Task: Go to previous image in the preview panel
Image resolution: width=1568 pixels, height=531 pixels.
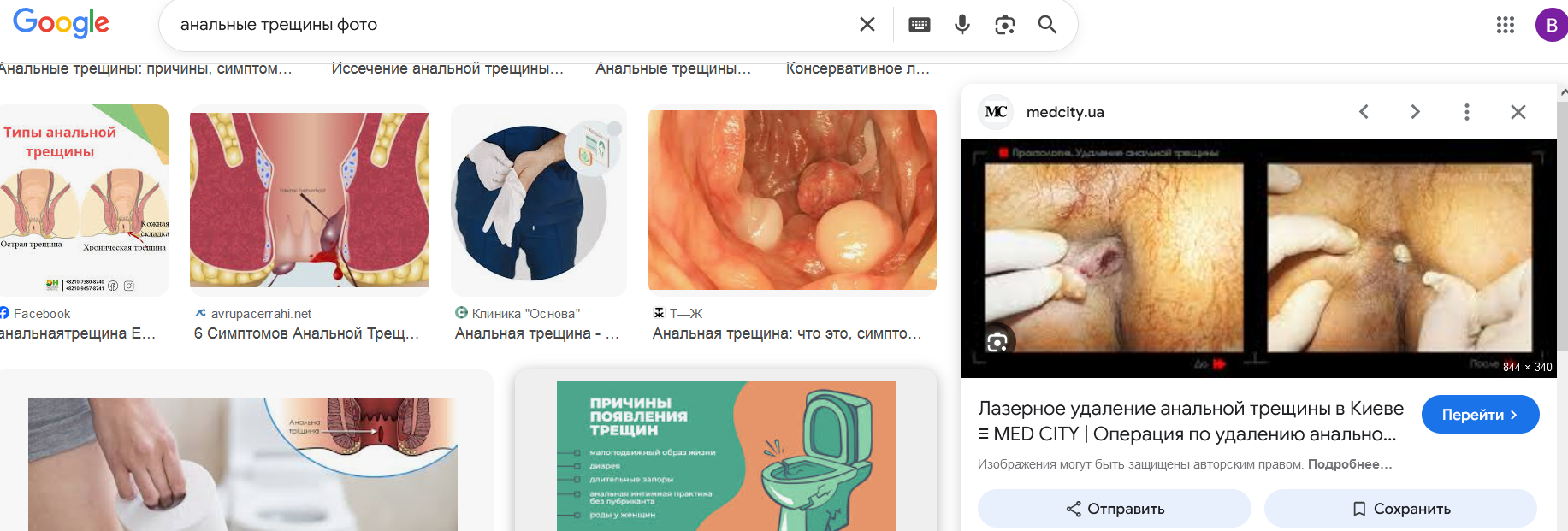Action: pyautogui.click(x=1364, y=112)
